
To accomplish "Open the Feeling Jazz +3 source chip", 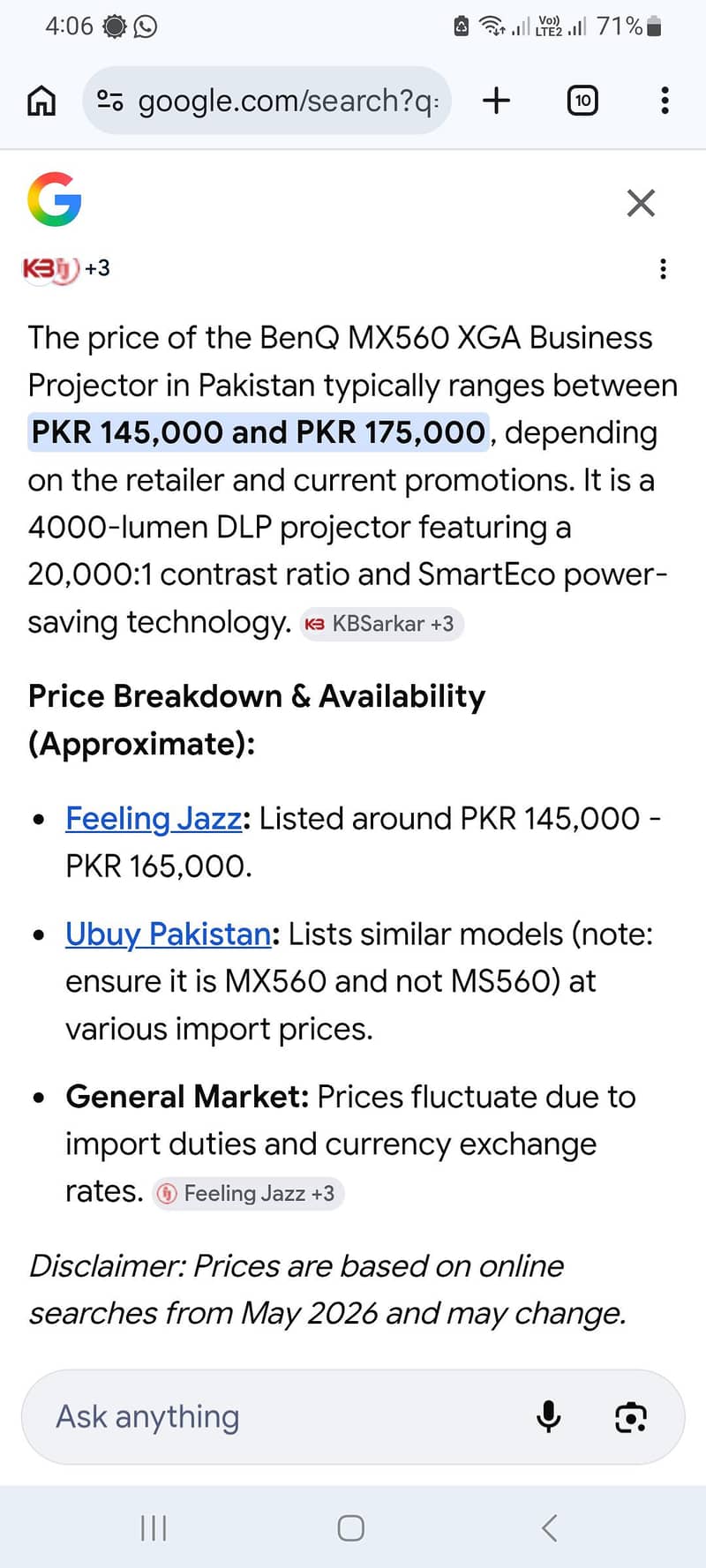I will (248, 1193).
